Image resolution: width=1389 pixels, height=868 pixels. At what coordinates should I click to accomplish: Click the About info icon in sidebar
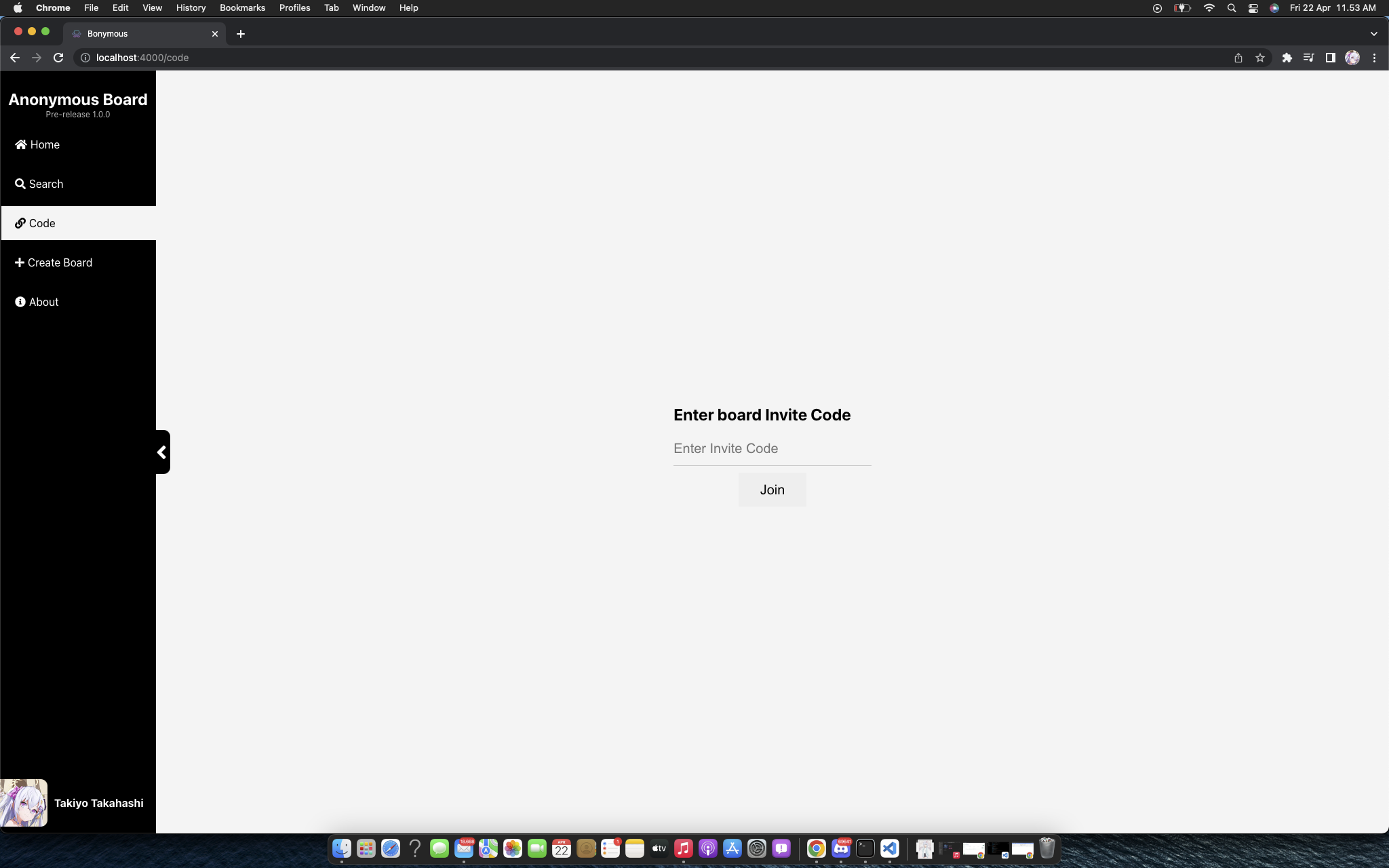coord(20,301)
